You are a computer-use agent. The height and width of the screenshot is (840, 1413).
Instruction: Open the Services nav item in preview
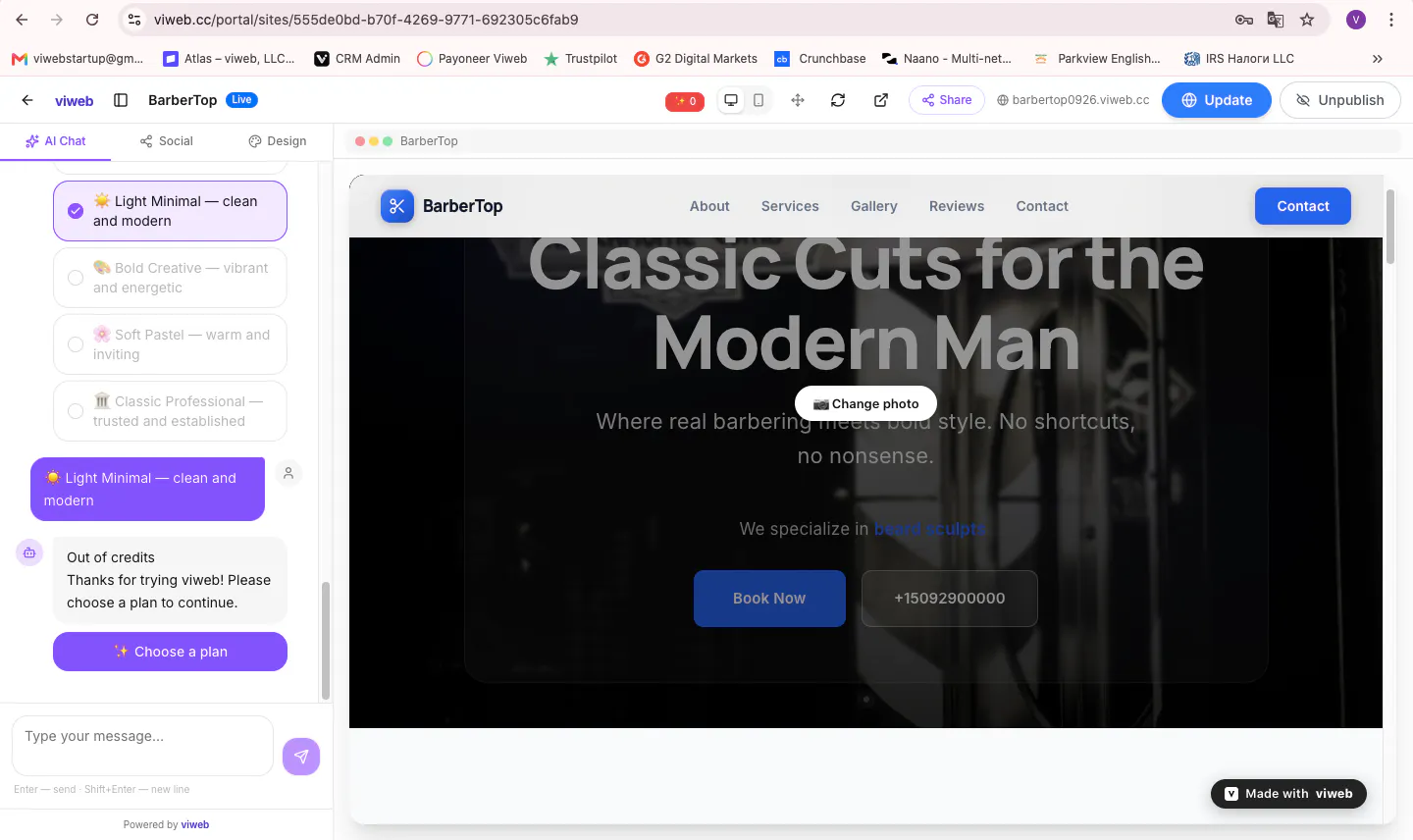pyautogui.click(x=790, y=206)
